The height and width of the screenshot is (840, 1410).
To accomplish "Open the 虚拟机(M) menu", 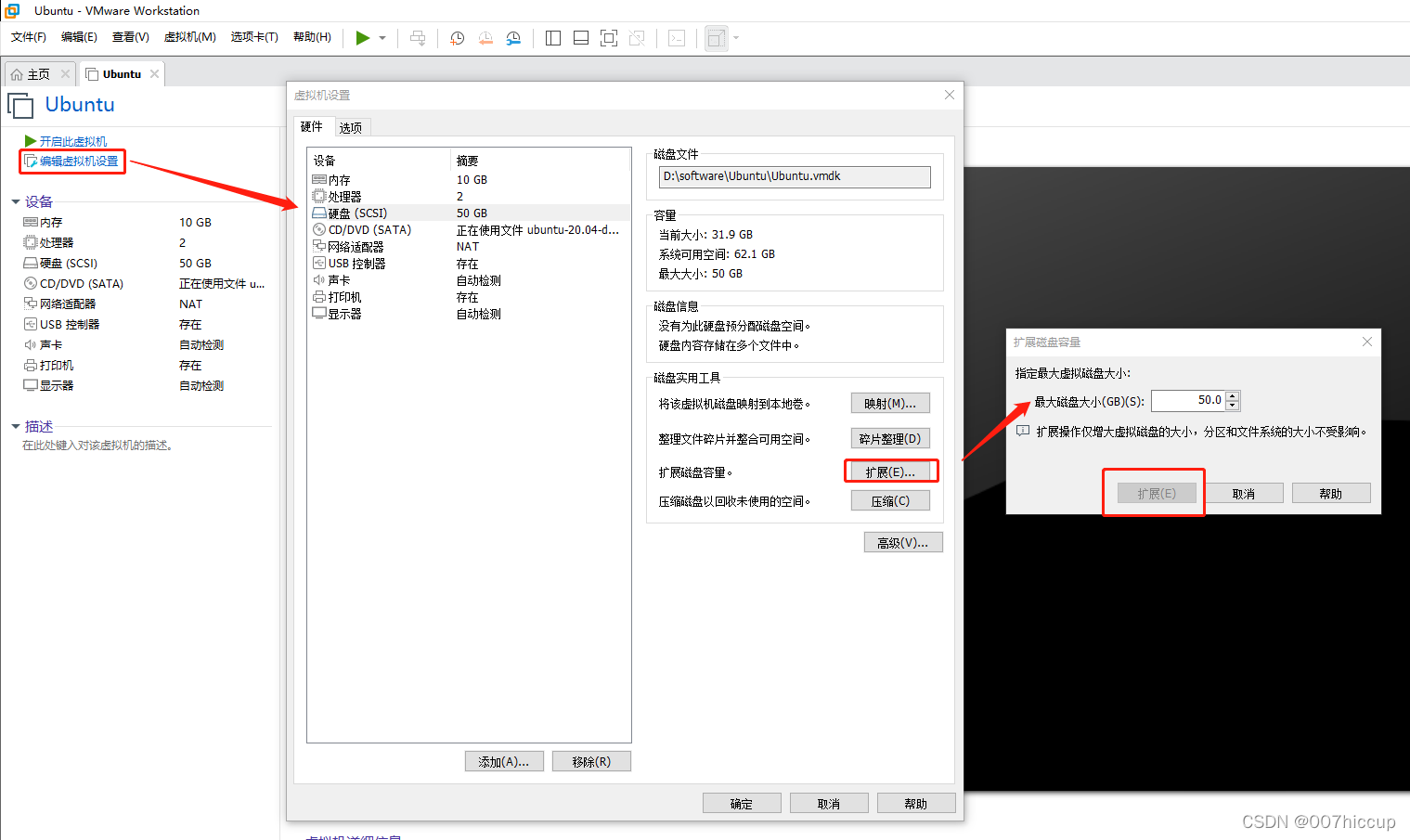I will 189,37.
